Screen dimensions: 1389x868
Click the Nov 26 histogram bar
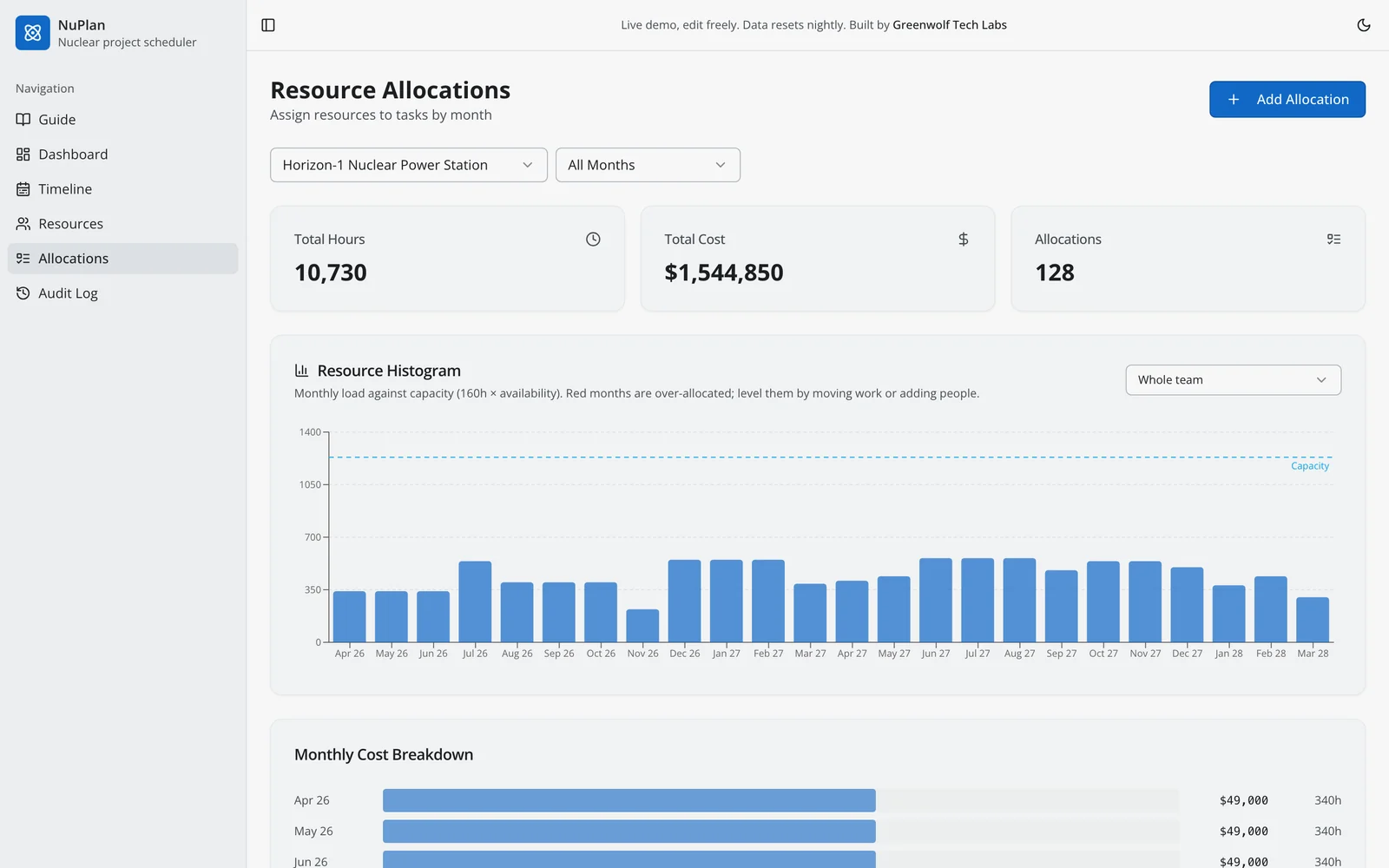point(642,626)
